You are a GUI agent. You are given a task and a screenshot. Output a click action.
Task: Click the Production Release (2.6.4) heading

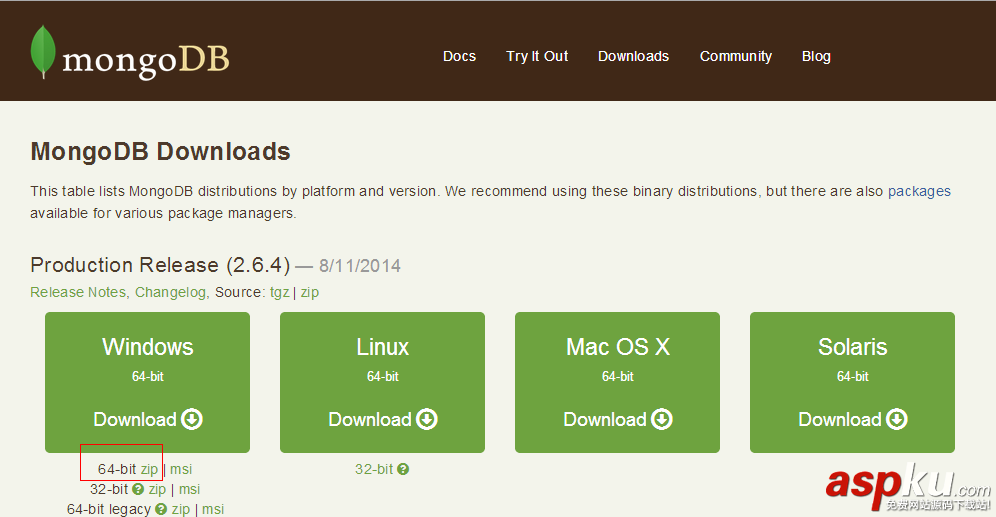tap(160, 265)
